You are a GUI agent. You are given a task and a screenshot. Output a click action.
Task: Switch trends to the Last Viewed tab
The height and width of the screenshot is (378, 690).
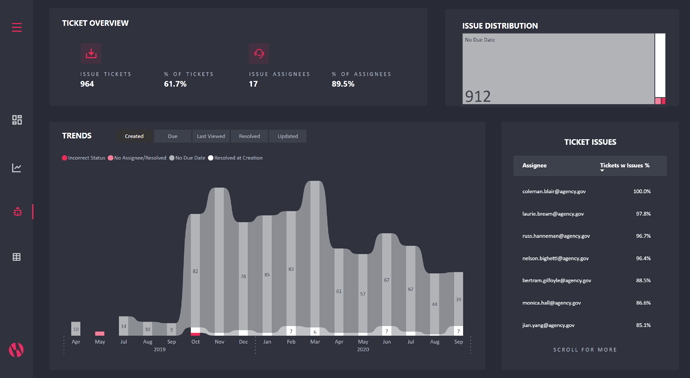click(211, 136)
